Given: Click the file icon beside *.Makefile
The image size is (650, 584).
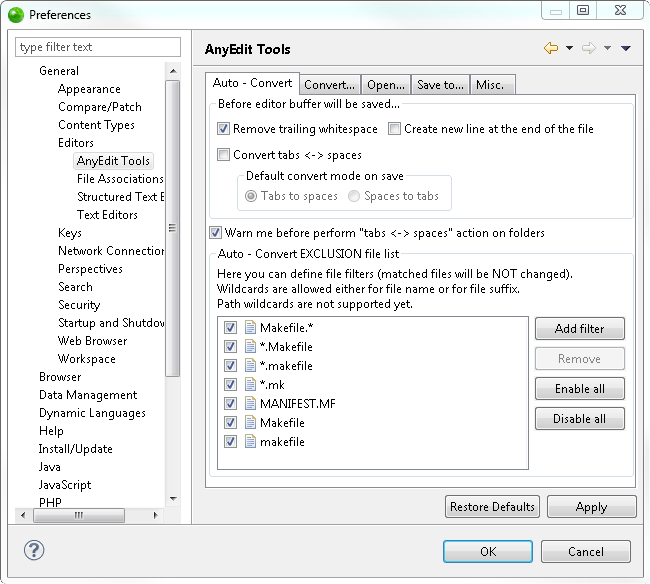Looking at the screenshot, I should coord(250,347).
